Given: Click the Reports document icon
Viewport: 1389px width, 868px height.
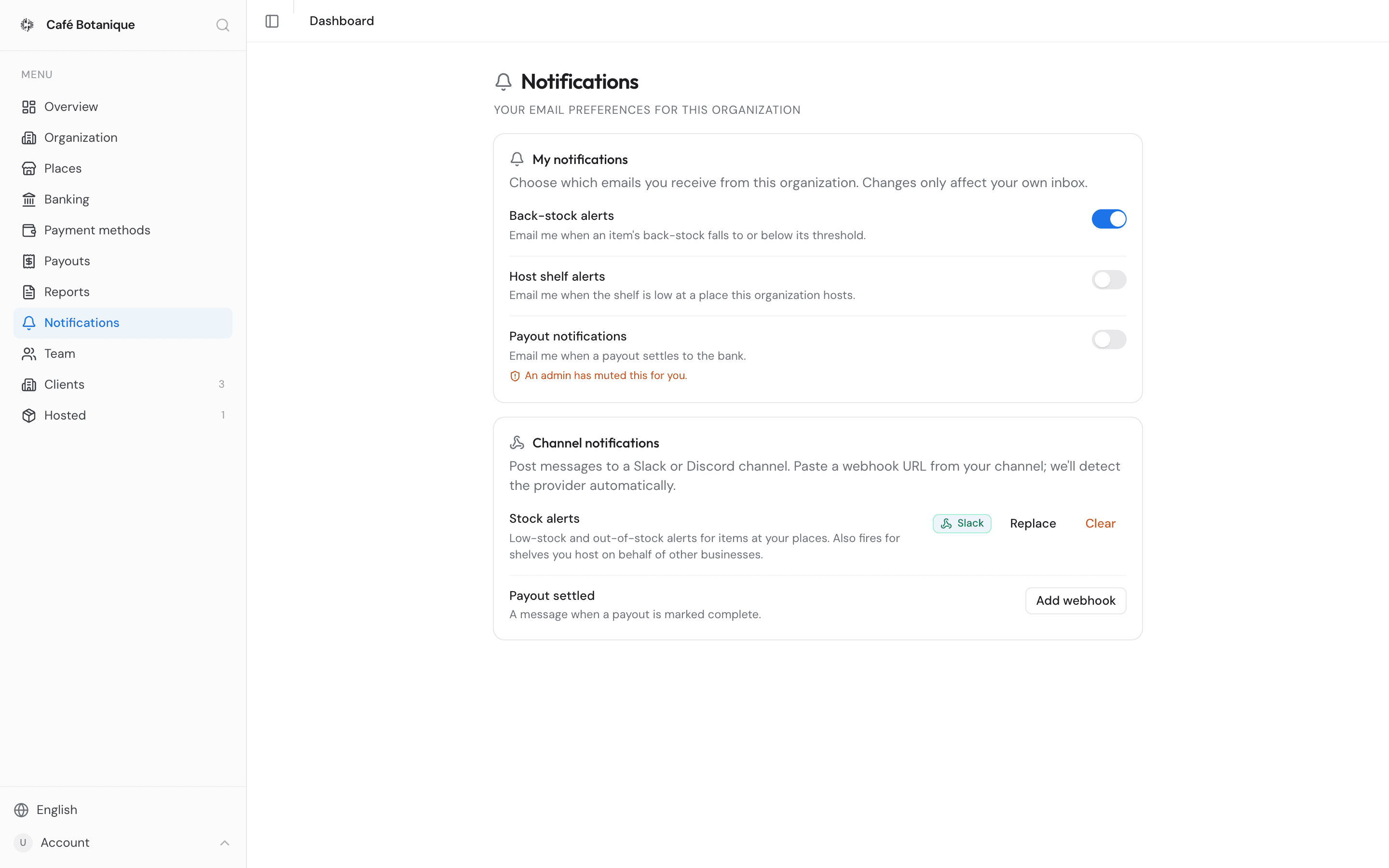Looking at the screenshot, I should [29, 292].
